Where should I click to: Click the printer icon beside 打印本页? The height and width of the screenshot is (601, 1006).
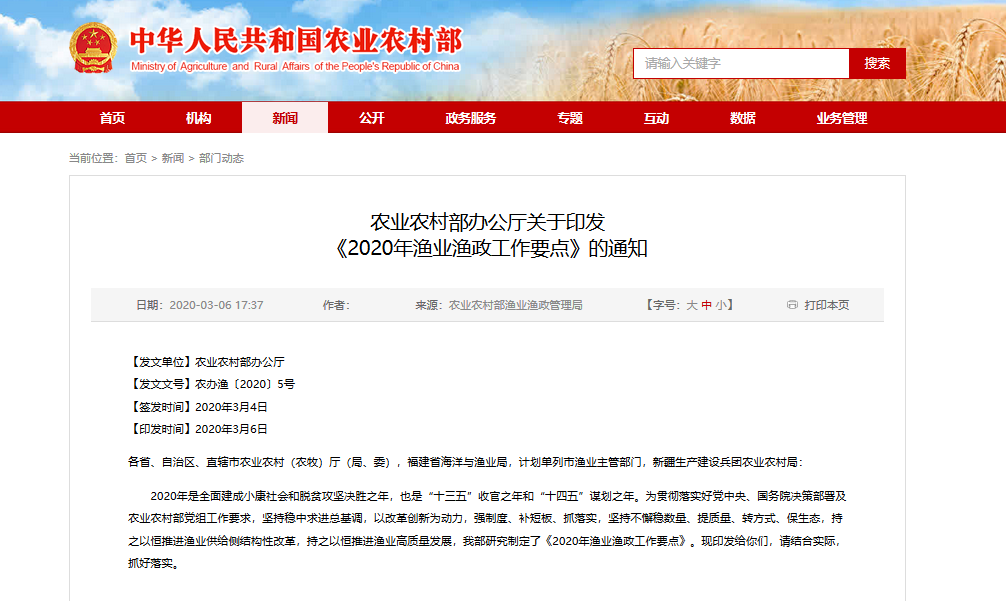[792, 305]
